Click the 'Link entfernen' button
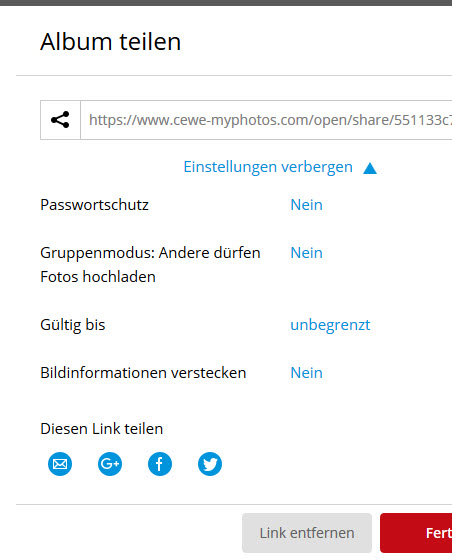 click(307, 533)
